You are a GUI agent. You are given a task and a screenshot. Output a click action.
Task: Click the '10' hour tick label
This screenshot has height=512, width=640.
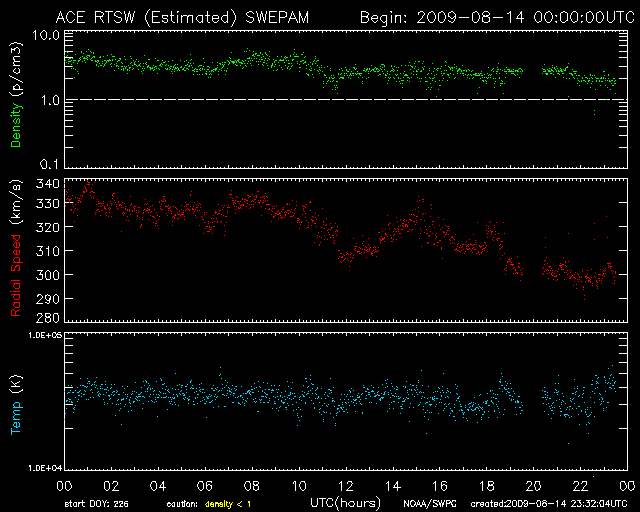[x=299, y=486]
